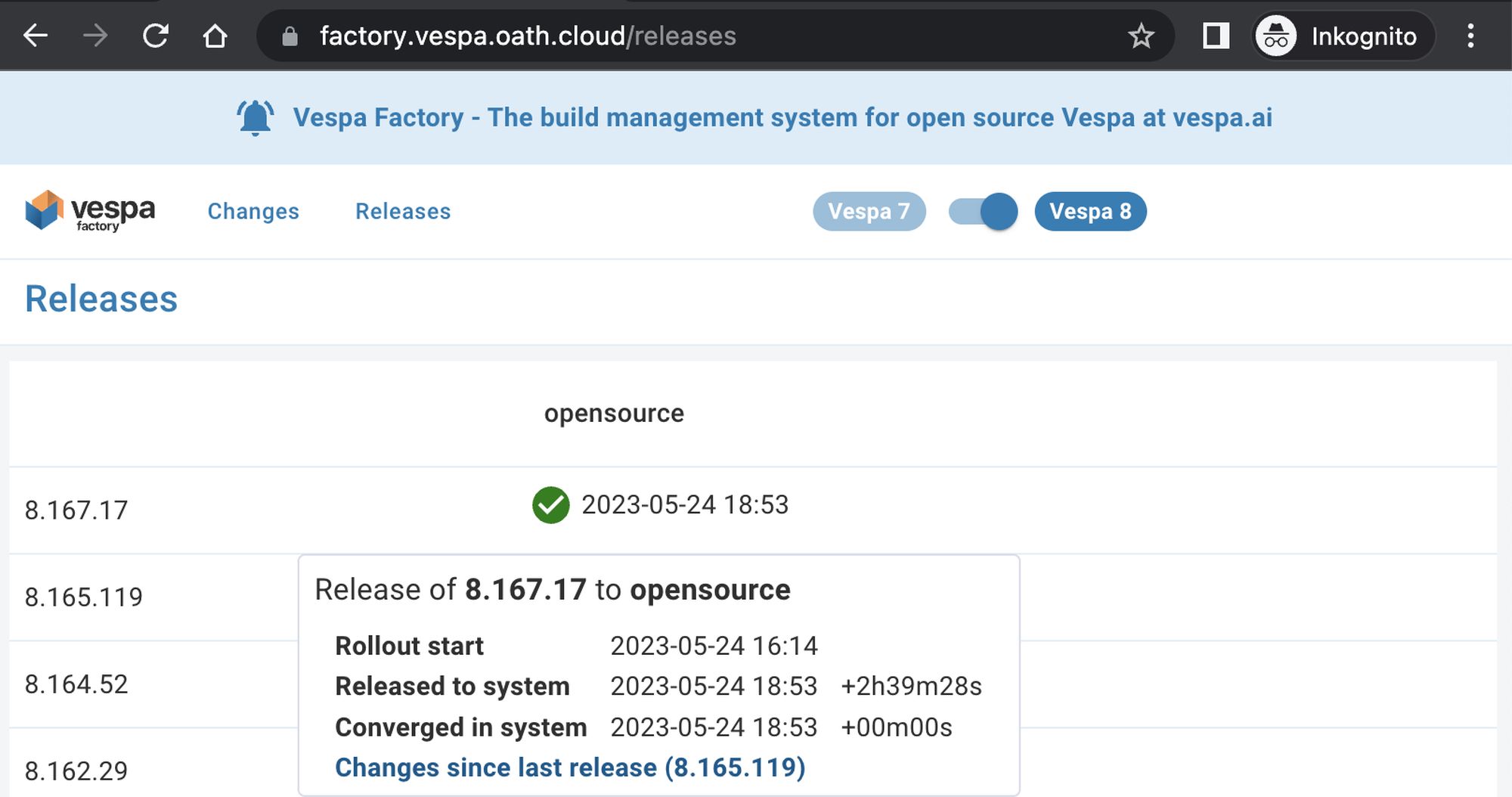Open the browser home page icon
Screen dimensions: 1512x797
pyautogui.click(x=215, y=36)
